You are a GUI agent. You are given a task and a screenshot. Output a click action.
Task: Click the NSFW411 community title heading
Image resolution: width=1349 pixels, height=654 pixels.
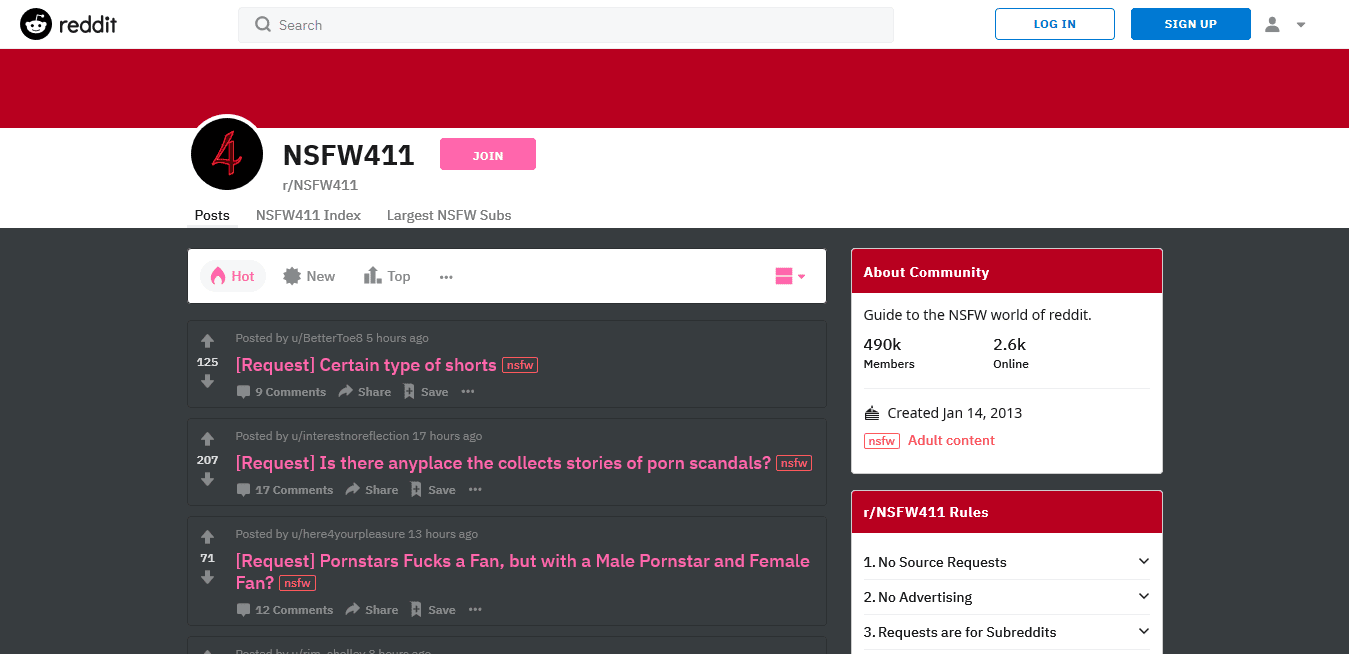[x=348, y=155]
